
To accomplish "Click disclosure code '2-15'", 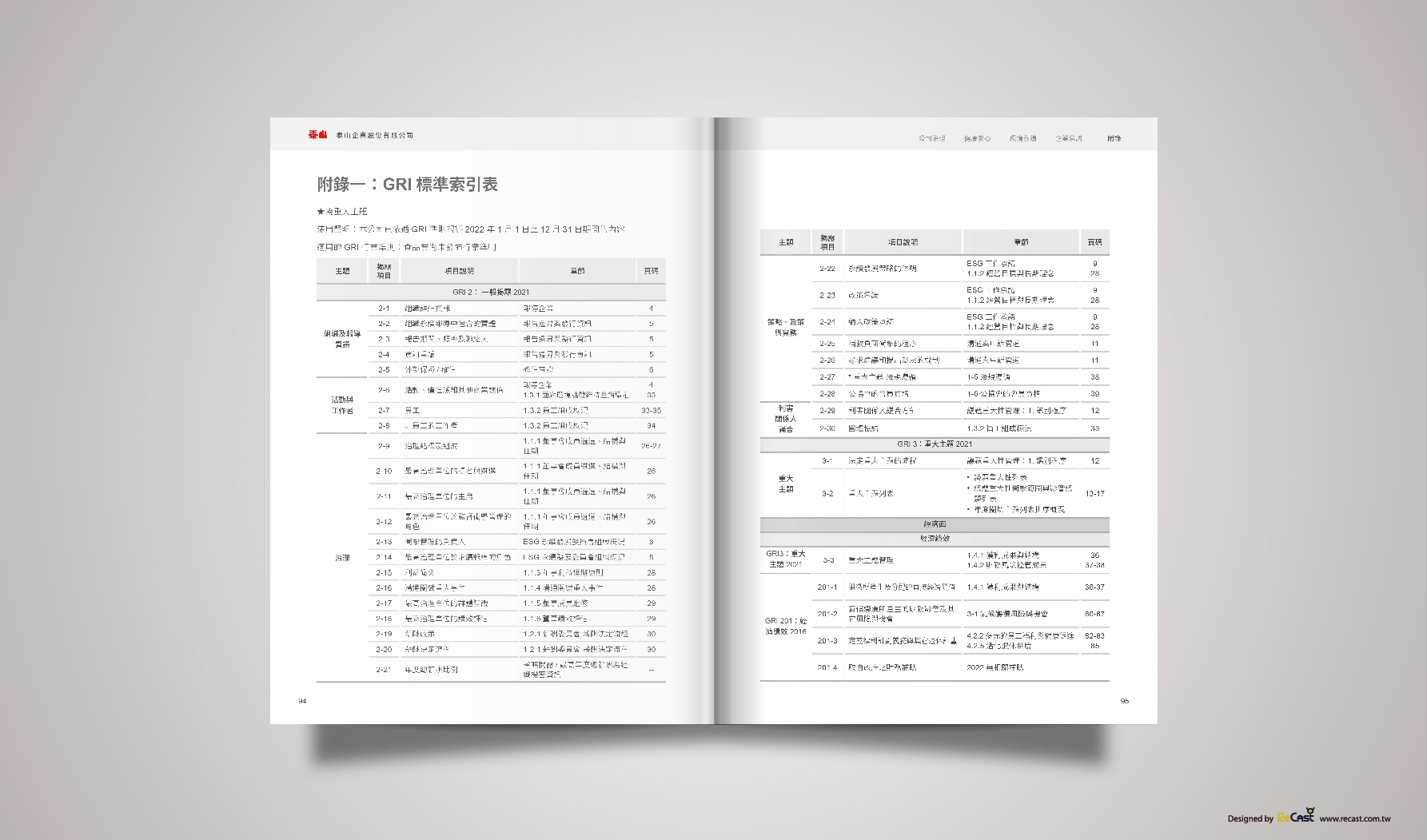I will point(384,573).
